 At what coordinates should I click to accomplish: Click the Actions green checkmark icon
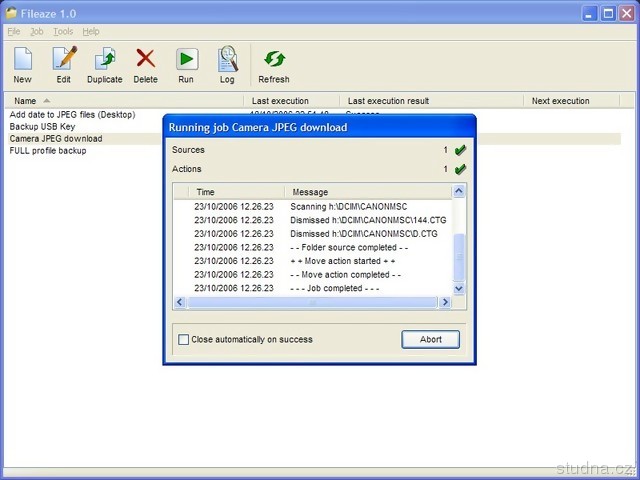pos(460,169)
